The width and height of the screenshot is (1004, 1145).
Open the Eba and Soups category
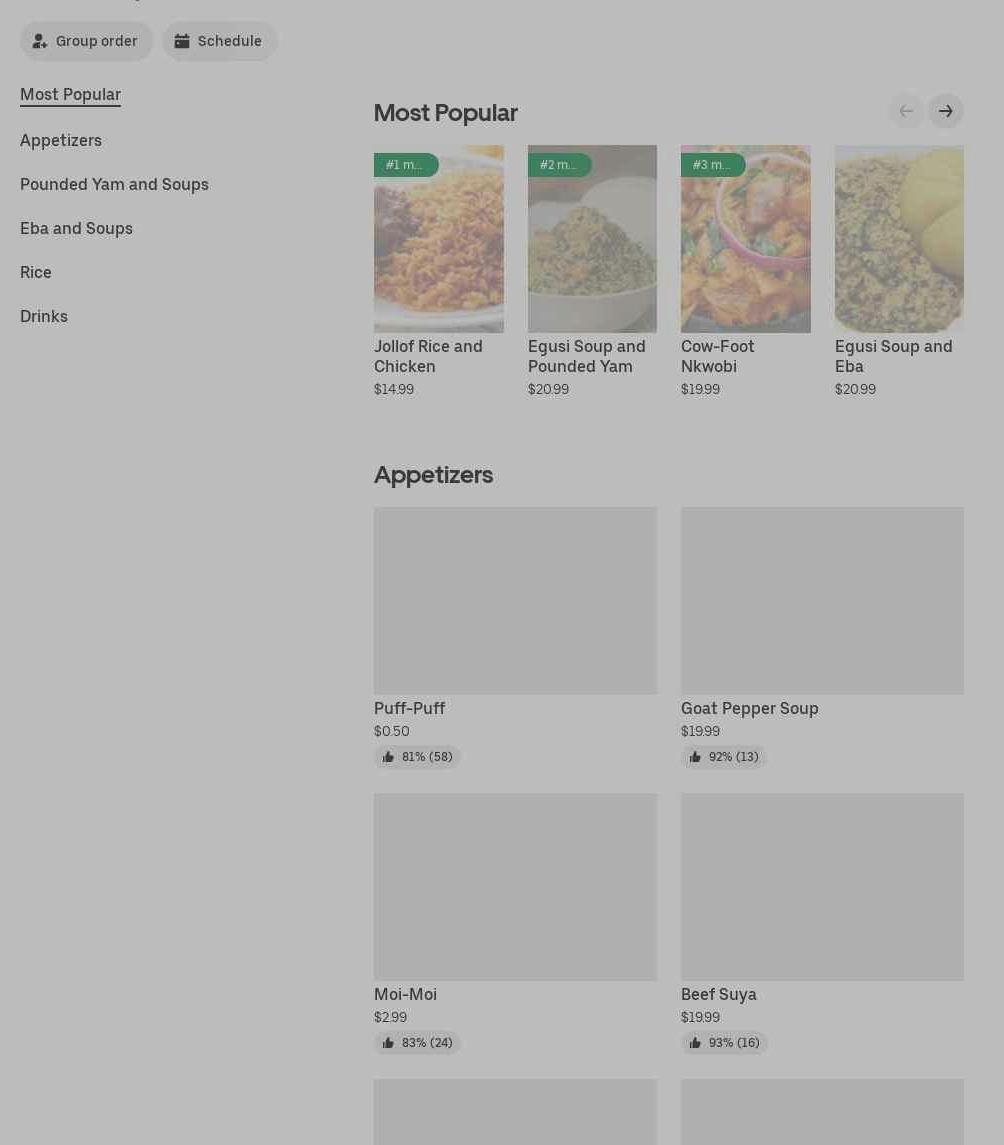[x=76, y=228]
